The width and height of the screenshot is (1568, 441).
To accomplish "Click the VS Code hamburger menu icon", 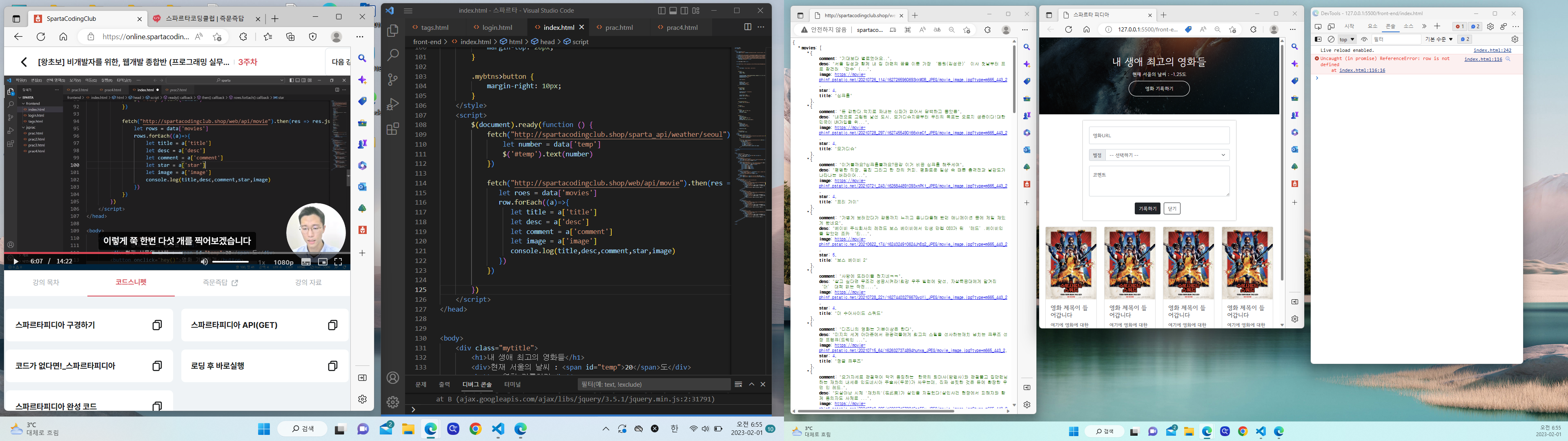I will click(408, 10).
